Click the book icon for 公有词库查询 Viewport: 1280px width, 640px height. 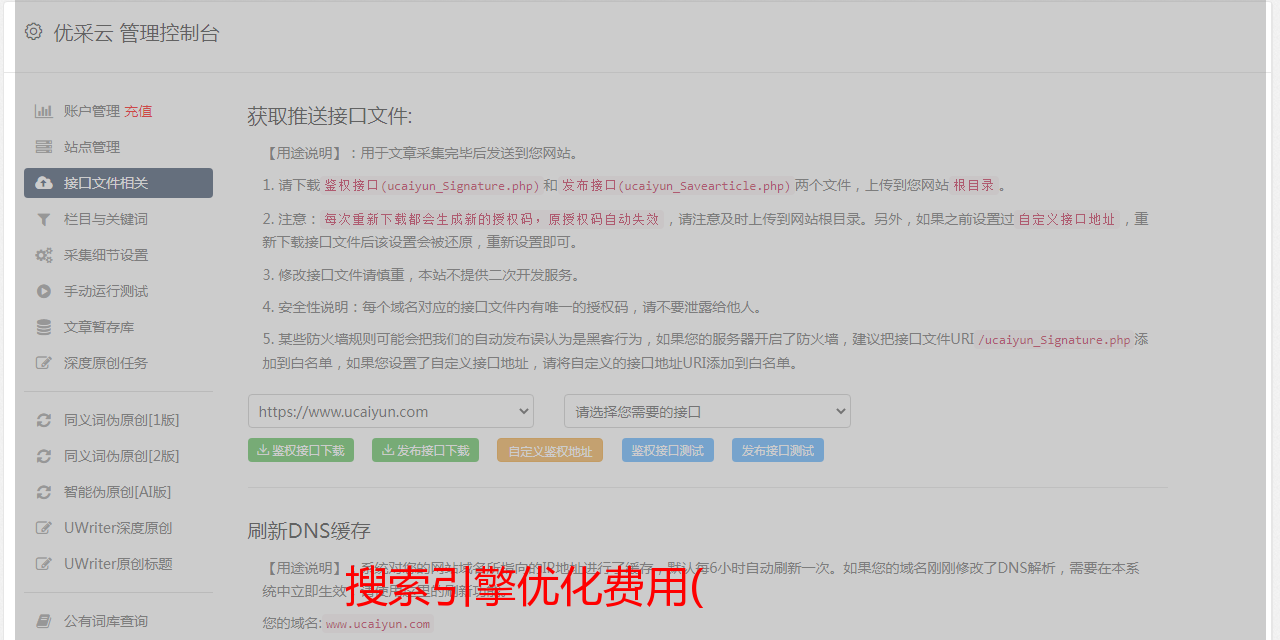(44, 621)
